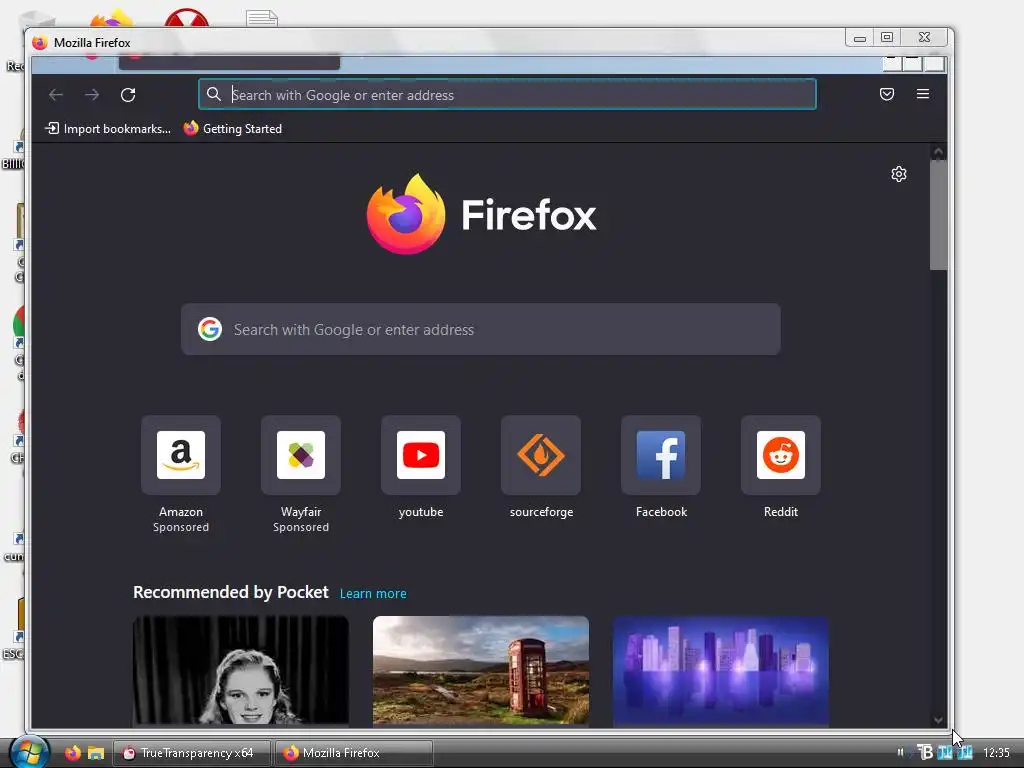This screenshot has height=768, width=1024.
Task: Focus the center Search with Google box
Action: coord(481,329)
